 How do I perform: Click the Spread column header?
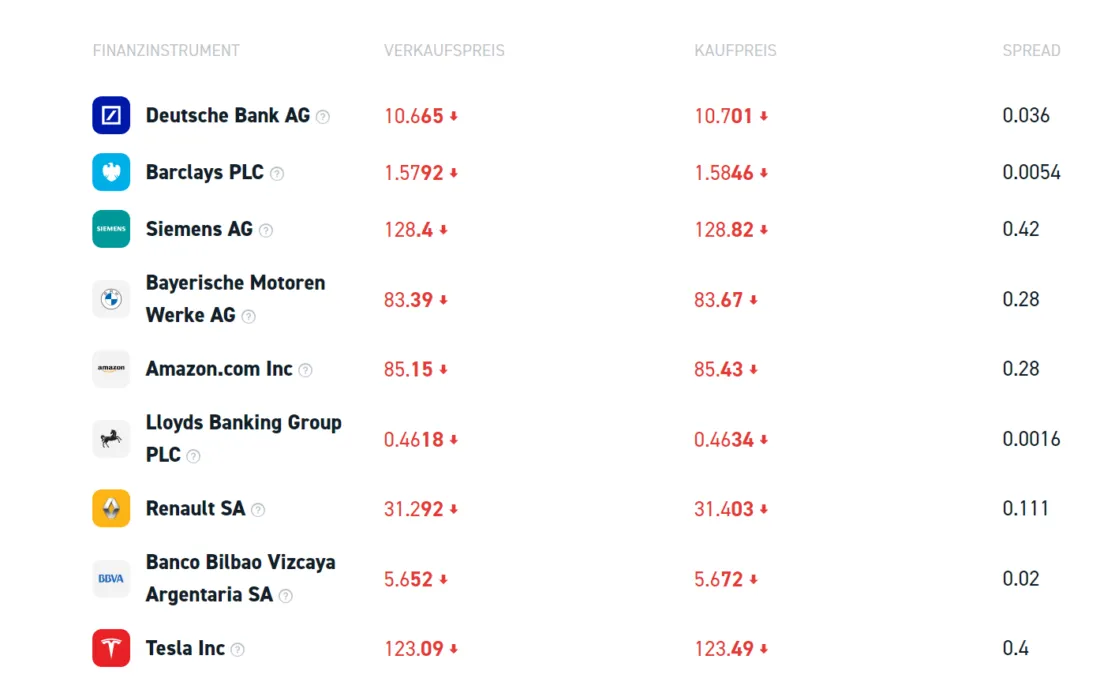1031,51
